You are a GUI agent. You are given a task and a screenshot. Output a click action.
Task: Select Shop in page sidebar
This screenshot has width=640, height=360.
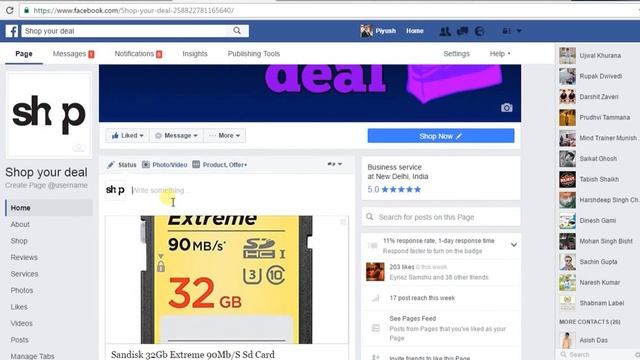pos(19,241)
